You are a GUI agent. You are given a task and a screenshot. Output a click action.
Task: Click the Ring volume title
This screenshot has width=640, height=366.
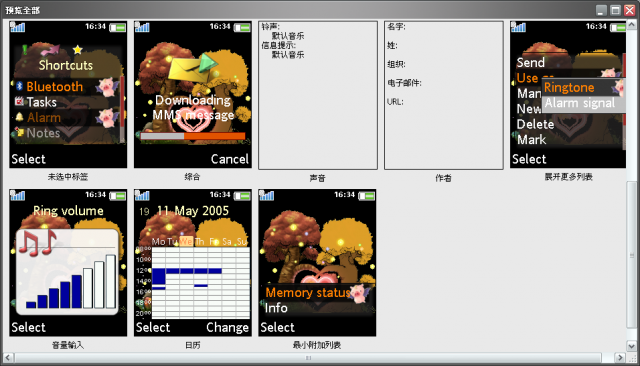68,211
